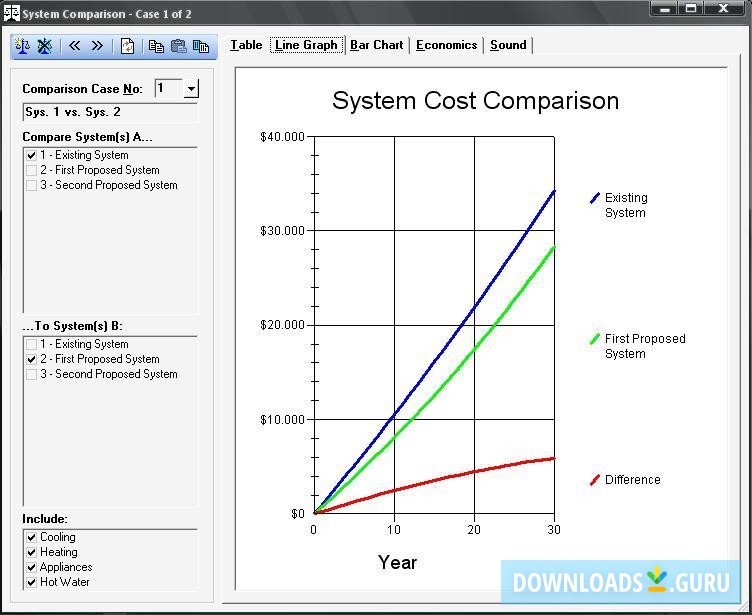Click the '$20.000' y-axis label
Screen dimensions: 752x615
(x=282, y=325)
